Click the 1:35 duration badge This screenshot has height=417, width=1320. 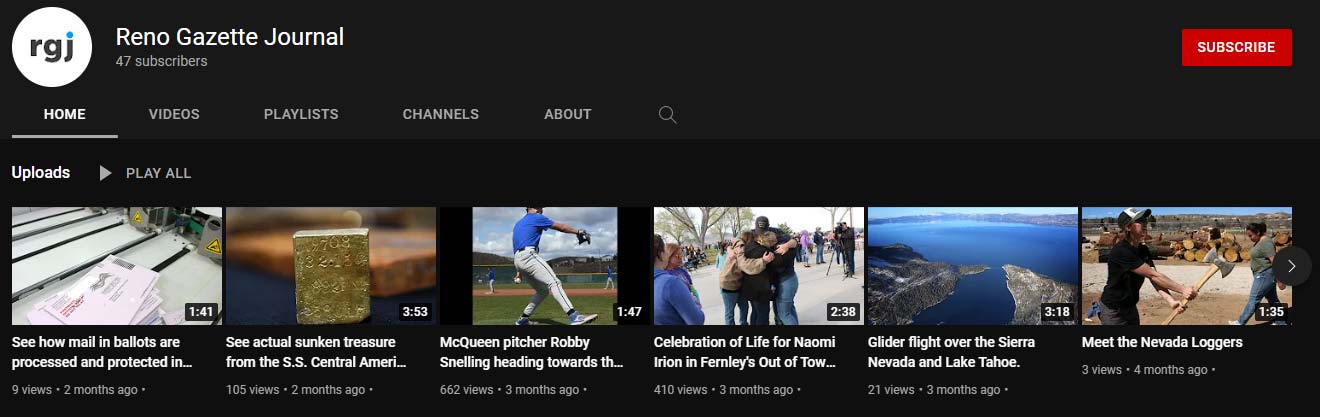(x=1271, y=312)
